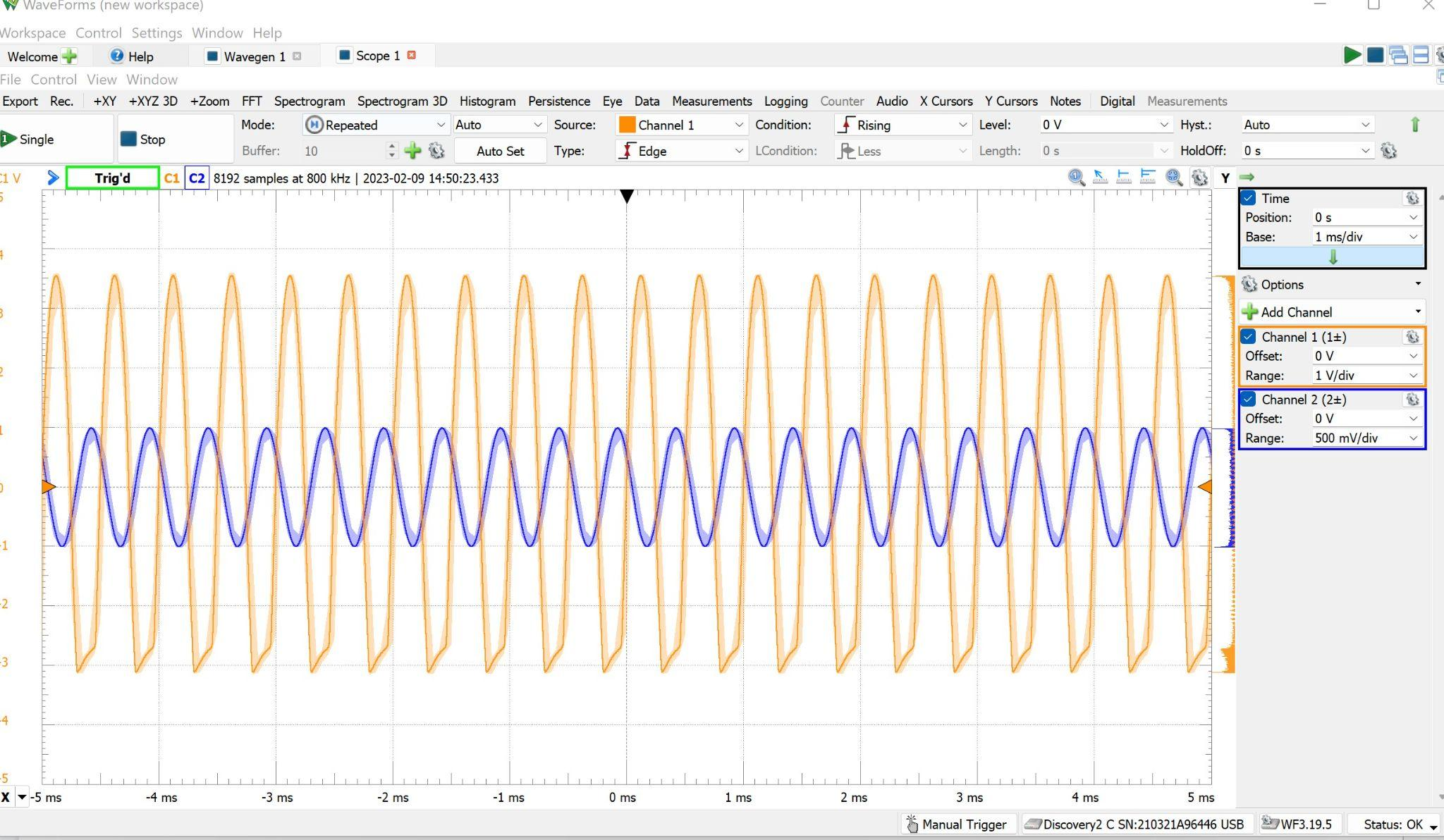This screenshot has width=1444, height=840.
Task: Click the Auto Set button
Action: tap(500, 151)
